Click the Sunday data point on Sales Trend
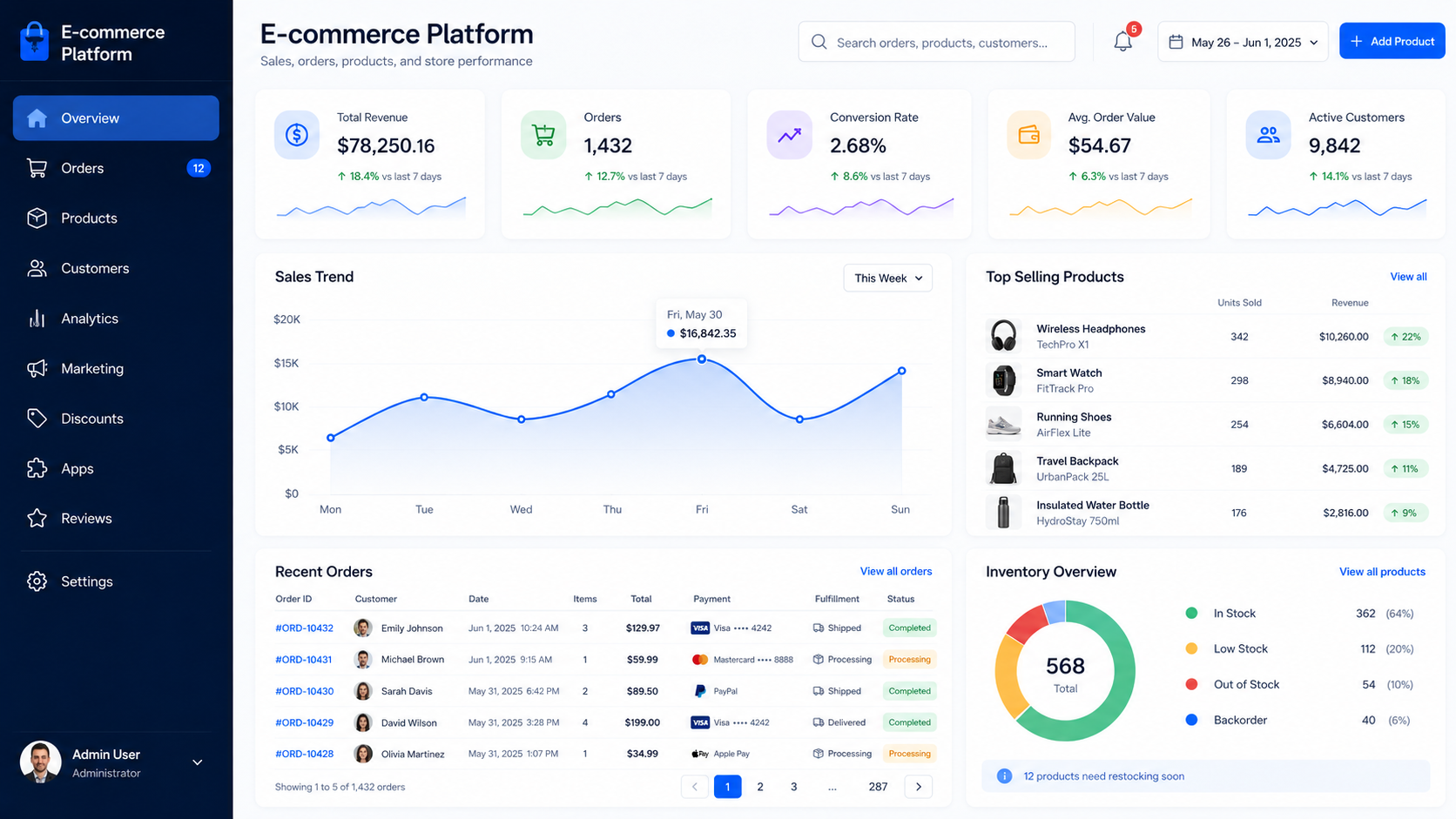The width and height of the screenshot is (1456, 819). click(901, 371)
